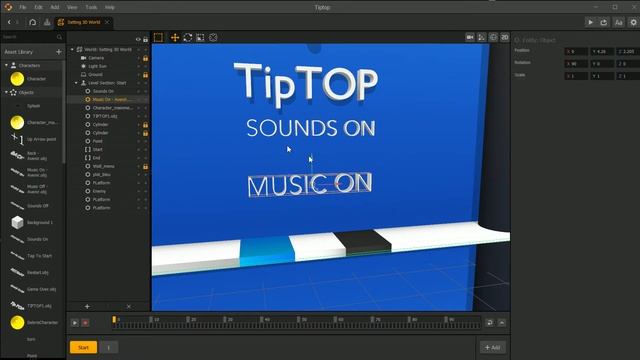Screen dimensions: 640x360
Task: Run the game with the top-right play icon
Action: (x=590, y=22)
